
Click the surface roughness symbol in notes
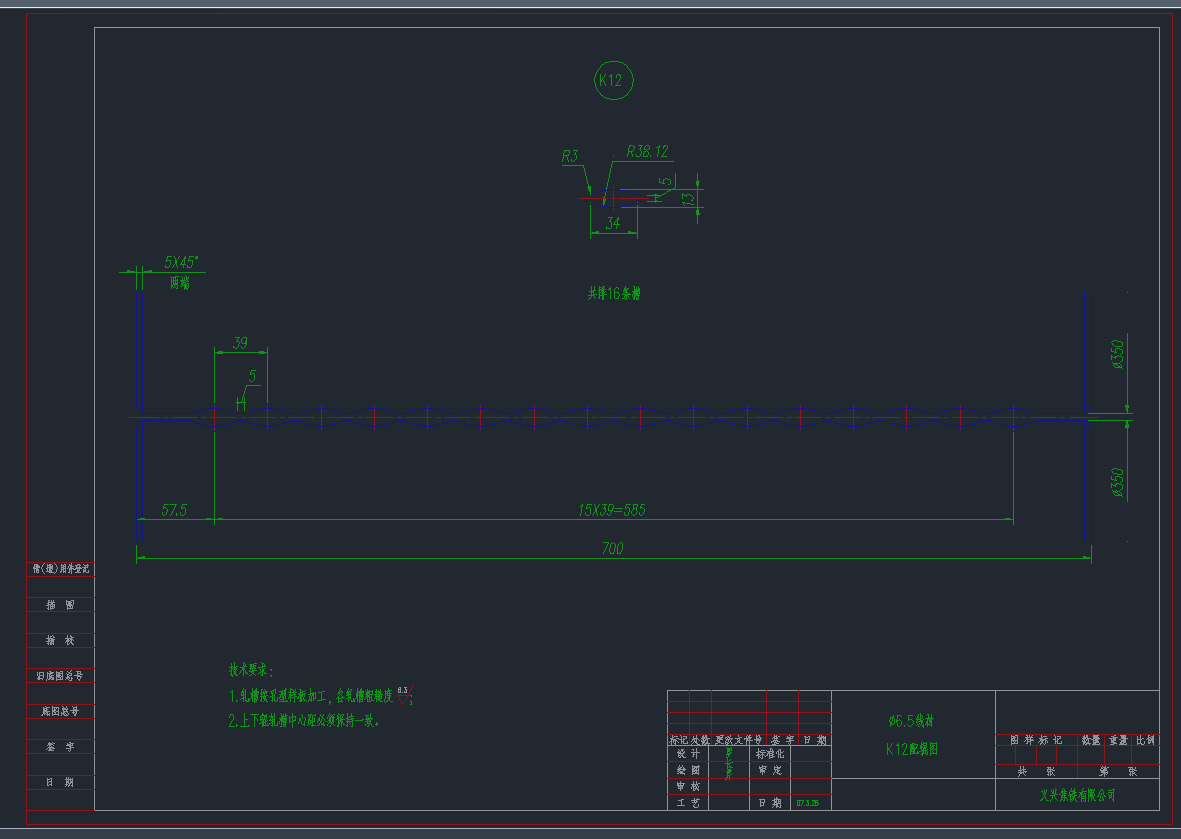(x=405, y=695)
